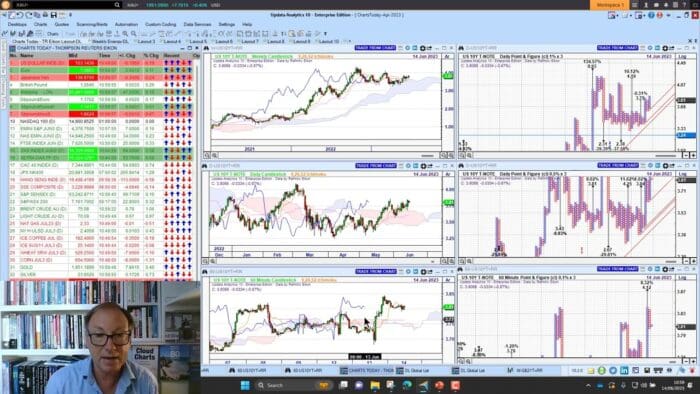This screenshot has width=700, height=394.
Task: Click the Print icon in quick access toolbar
Action: click(45, 15)
